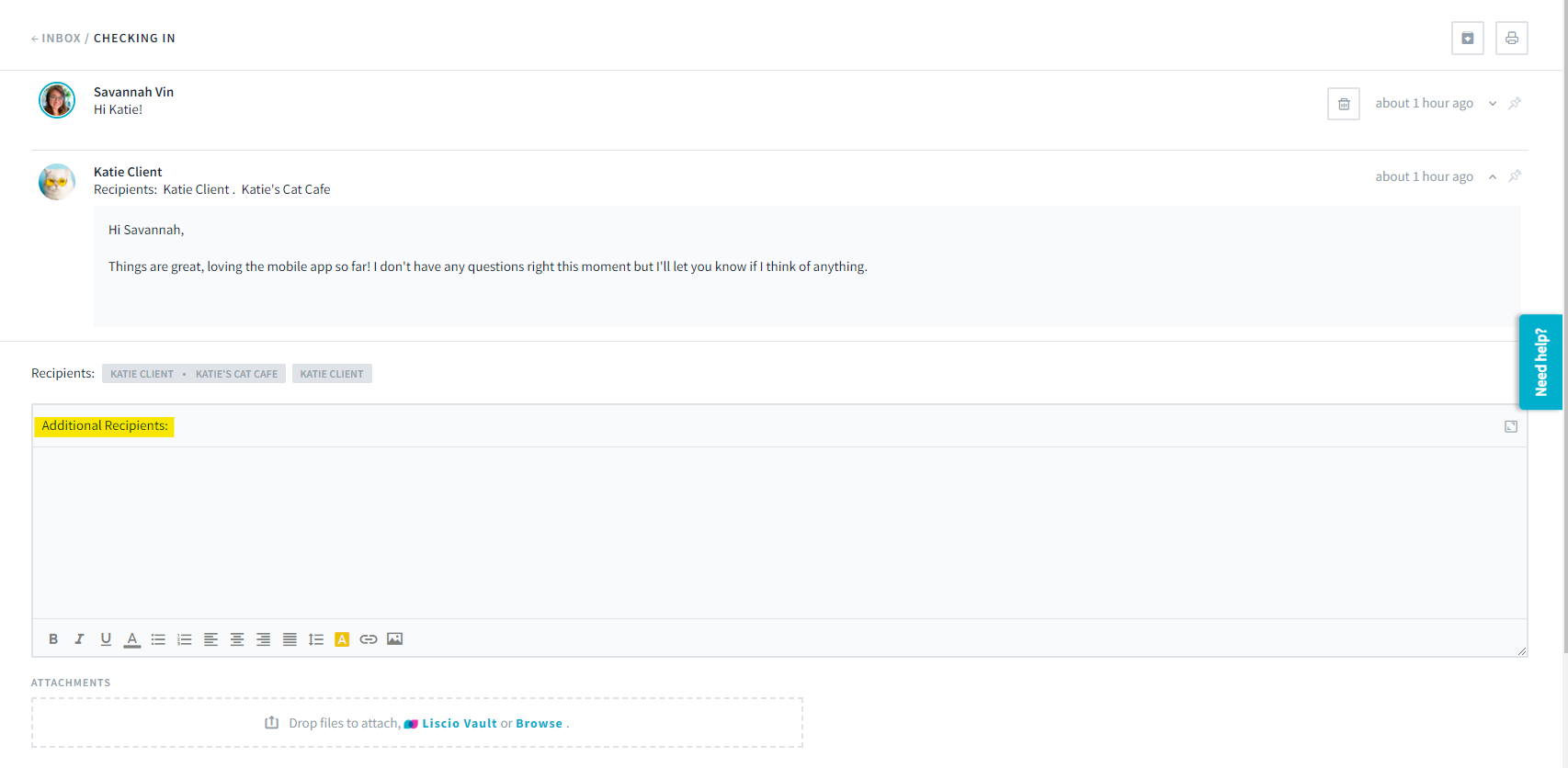1568x768 pixels.
Task: Open Katie Client's cat avatar
Action: (57, 182)
